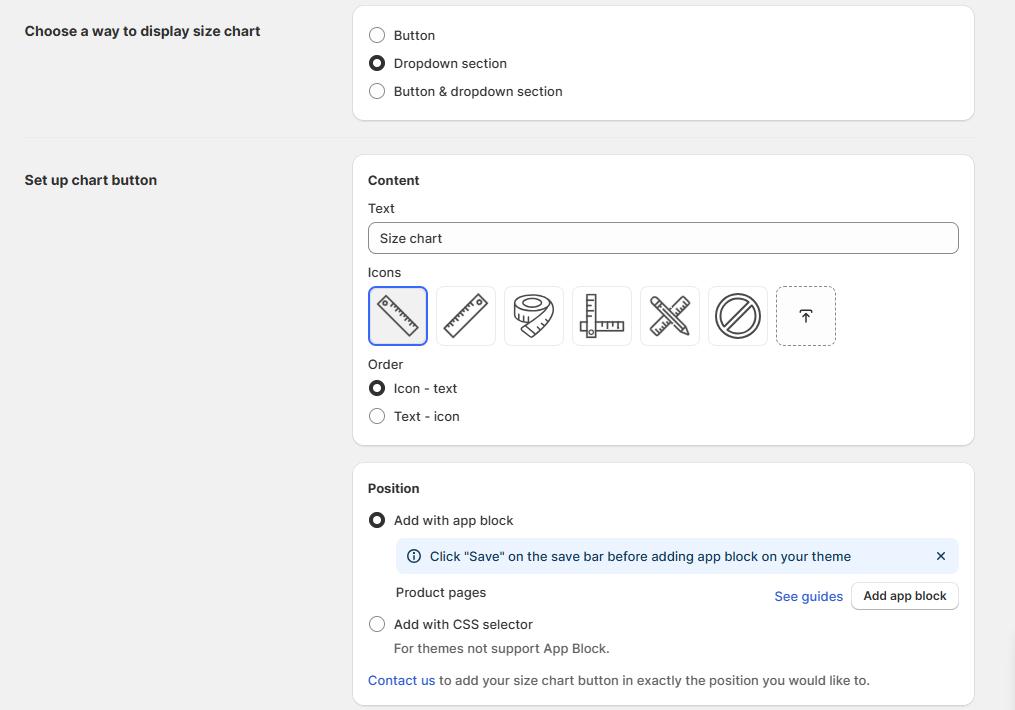Click 'For themes not support App Block.' text

pos(502,649)
